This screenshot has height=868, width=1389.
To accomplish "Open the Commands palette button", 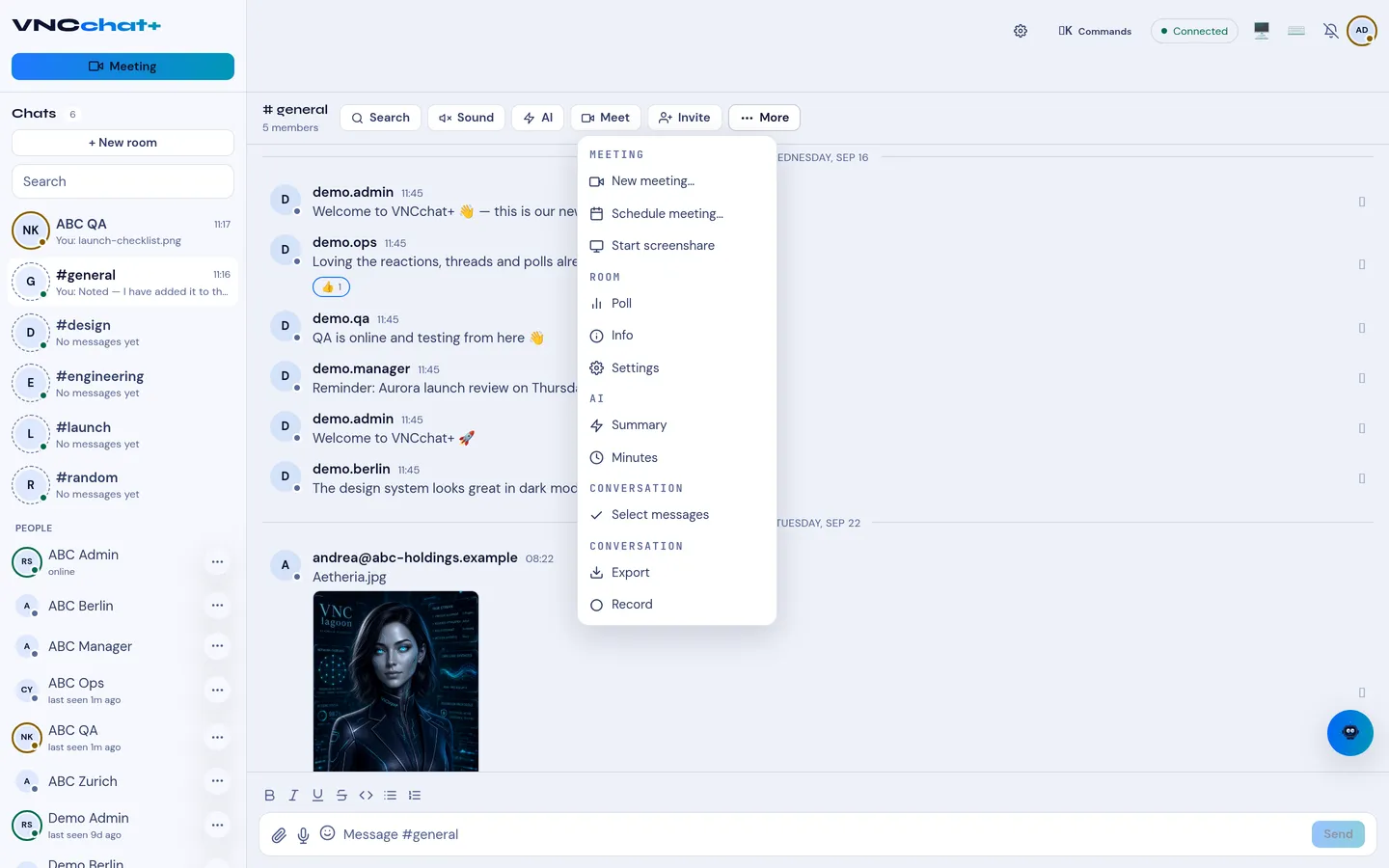I will 1095,31.
